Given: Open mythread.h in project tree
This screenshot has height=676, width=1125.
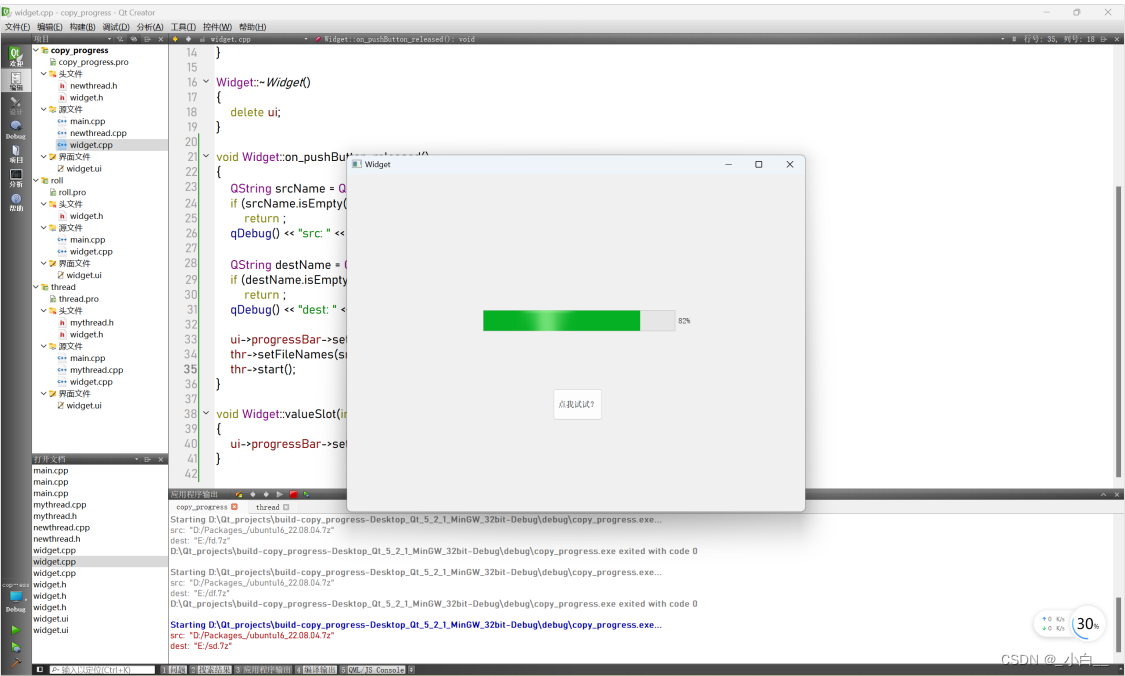Looking at the screenshot, I should click(91, 322).
